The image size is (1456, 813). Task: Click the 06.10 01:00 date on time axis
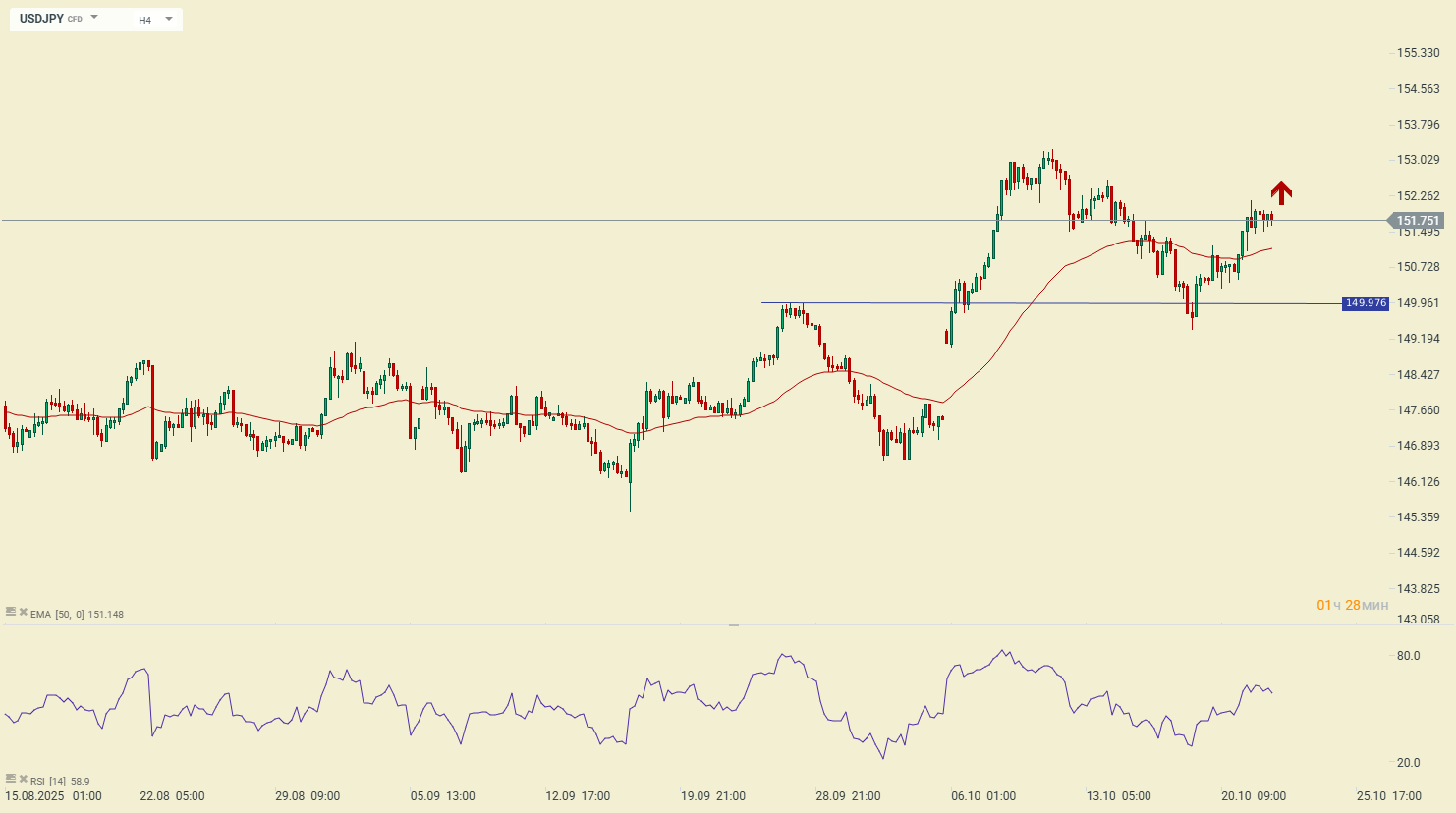click(983, 796)
